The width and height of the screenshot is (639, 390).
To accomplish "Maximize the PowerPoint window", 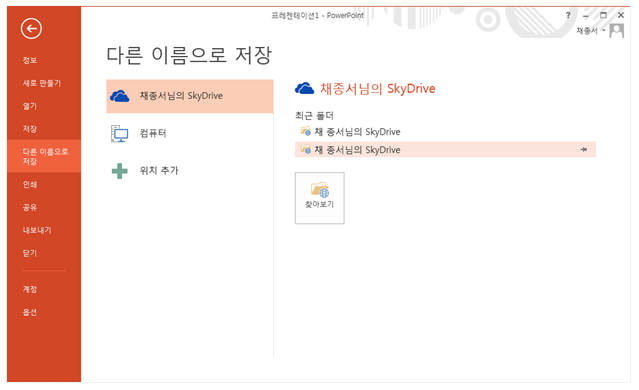I will coord(603,15).
